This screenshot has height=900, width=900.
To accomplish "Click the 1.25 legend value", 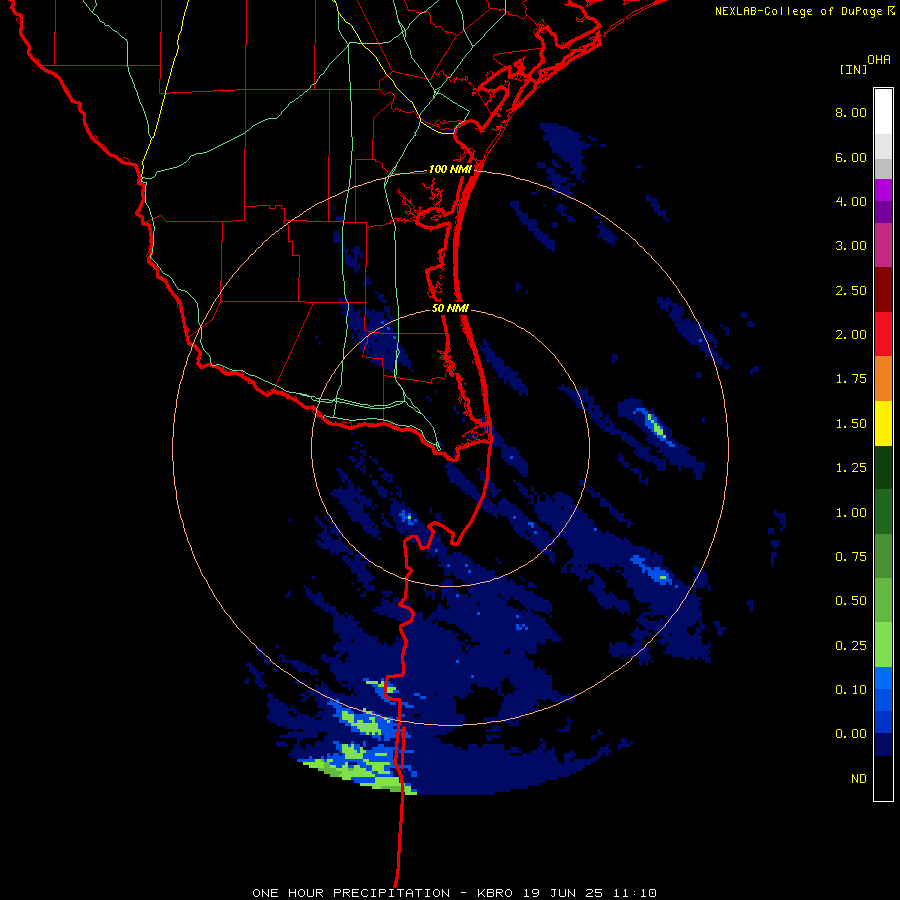I will [851, 468].
